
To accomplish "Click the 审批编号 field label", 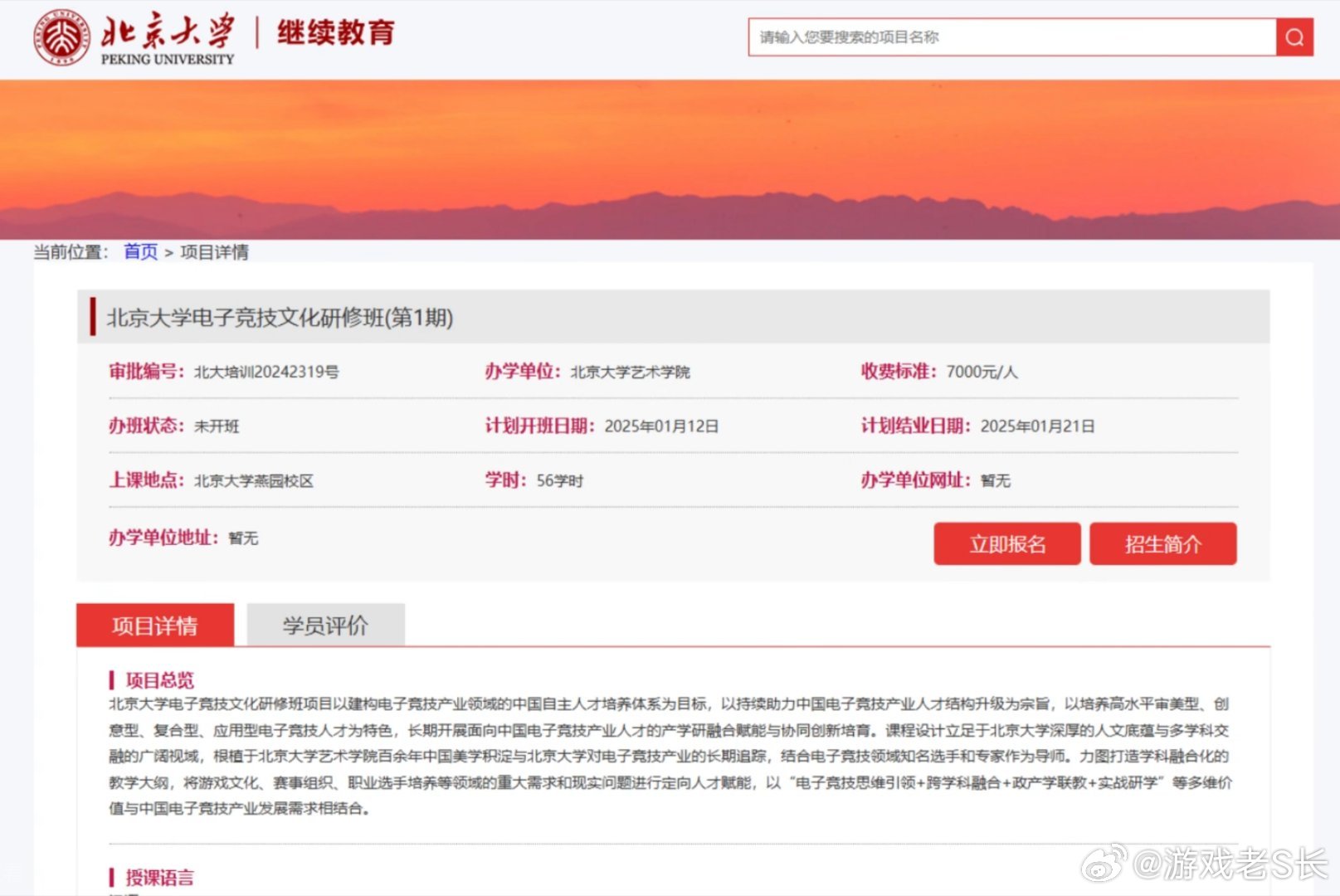I will click(x=147, y=372).
